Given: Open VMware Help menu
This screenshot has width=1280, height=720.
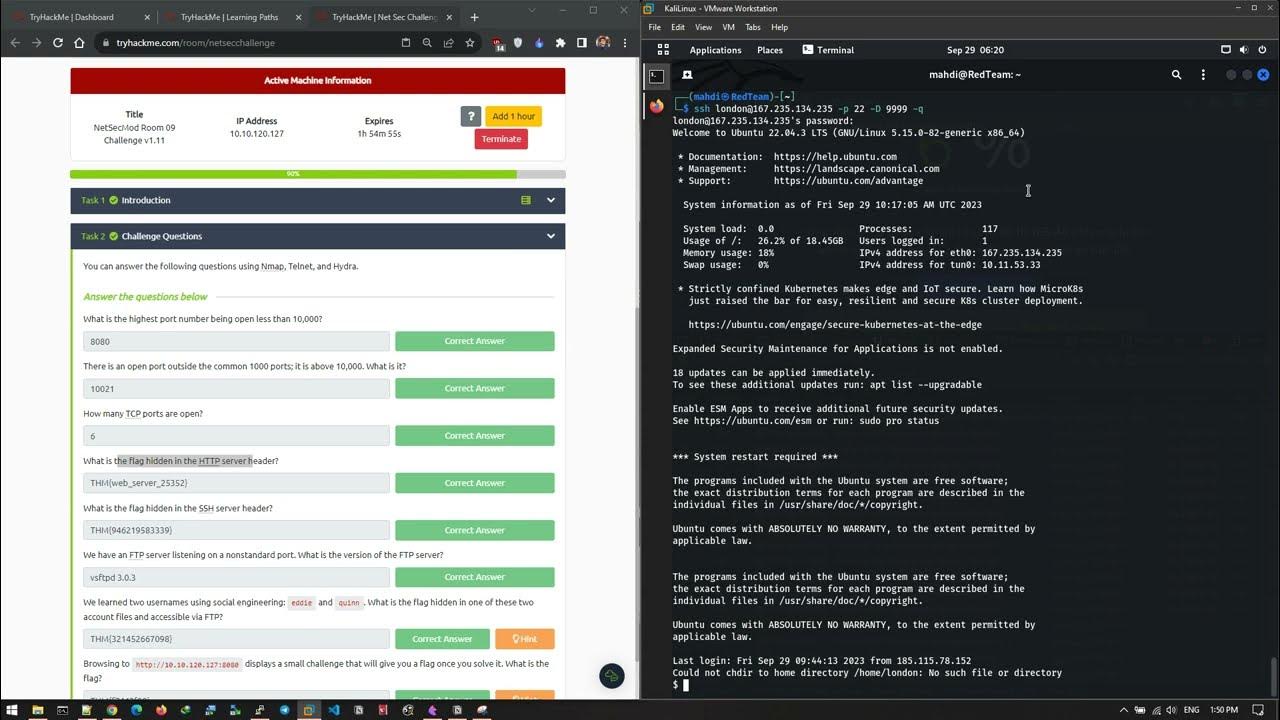Looking at the screenshot, I should (780, 27).
